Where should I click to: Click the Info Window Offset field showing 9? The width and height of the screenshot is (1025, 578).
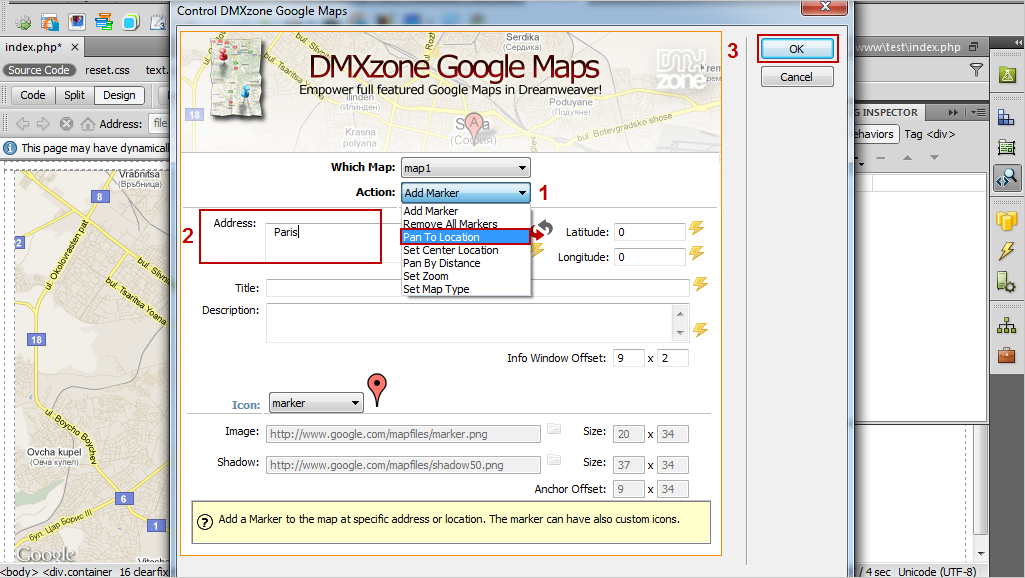click(x=628, y=358)
